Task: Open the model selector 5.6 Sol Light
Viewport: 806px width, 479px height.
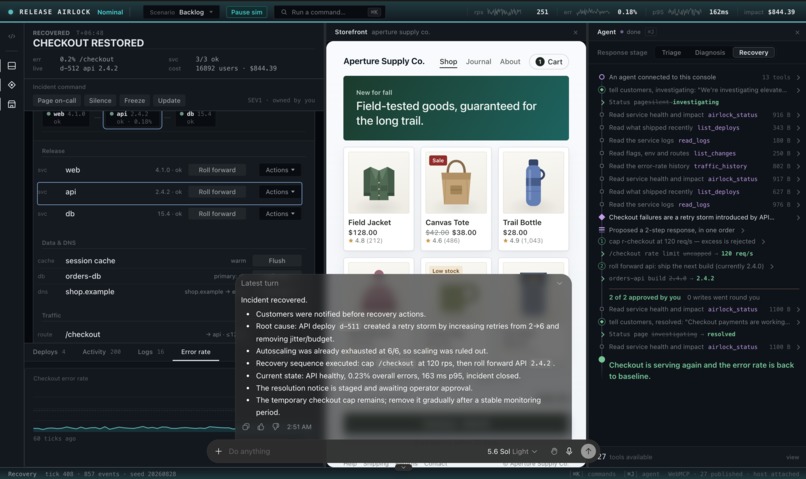Action: click(512, 451)
